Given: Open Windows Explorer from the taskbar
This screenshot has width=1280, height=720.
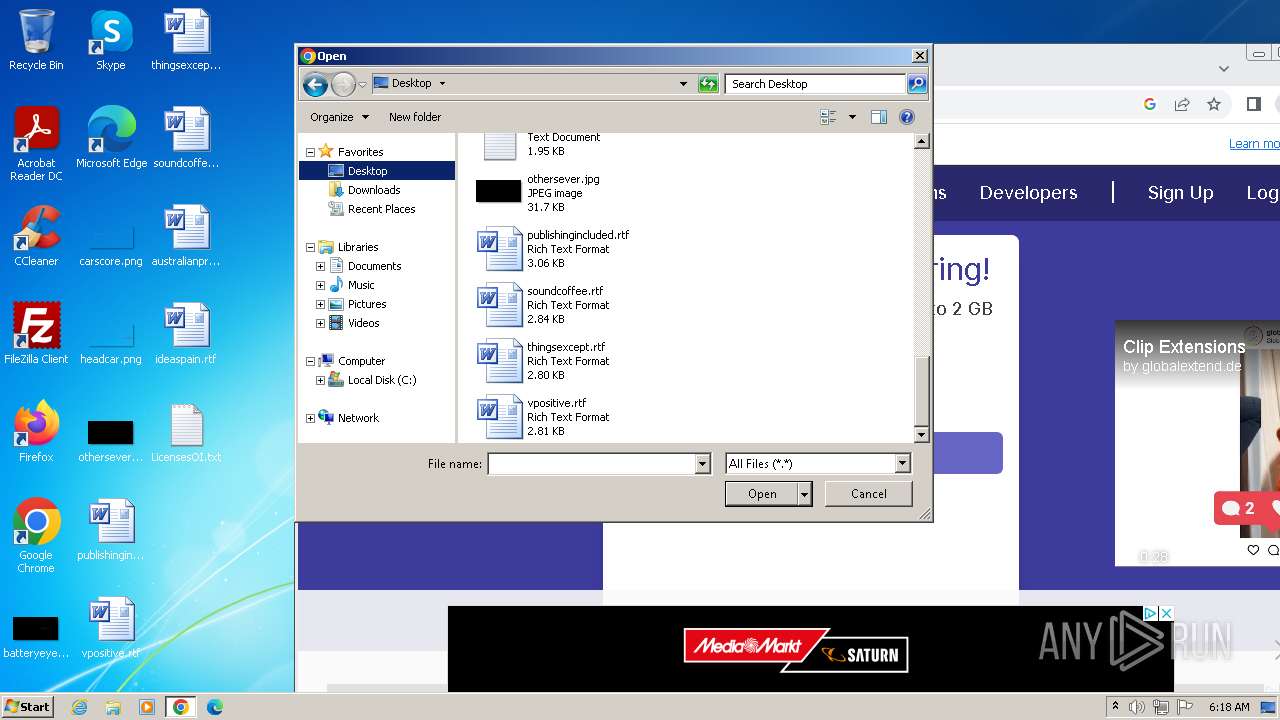Looking at the screenshot, I should coord(113,707).
